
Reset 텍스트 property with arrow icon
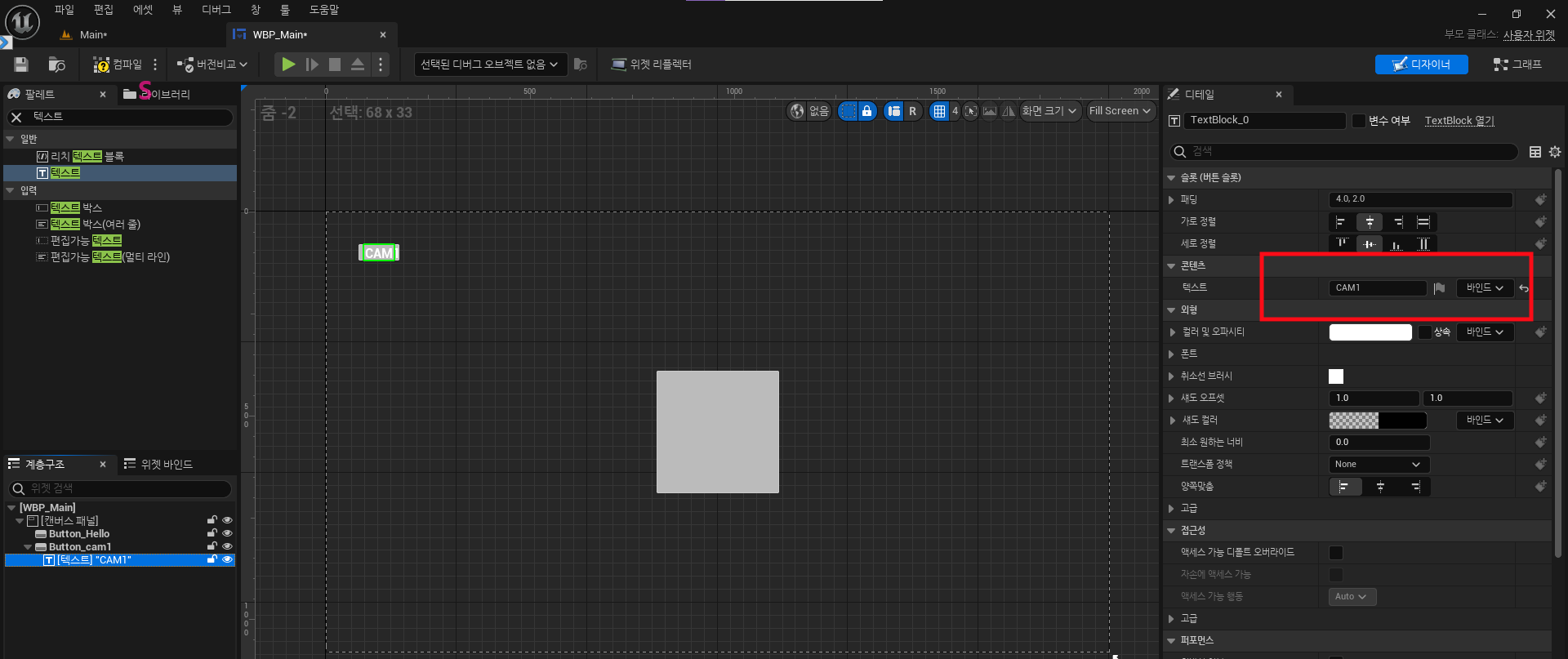[x=1524, y=288]
